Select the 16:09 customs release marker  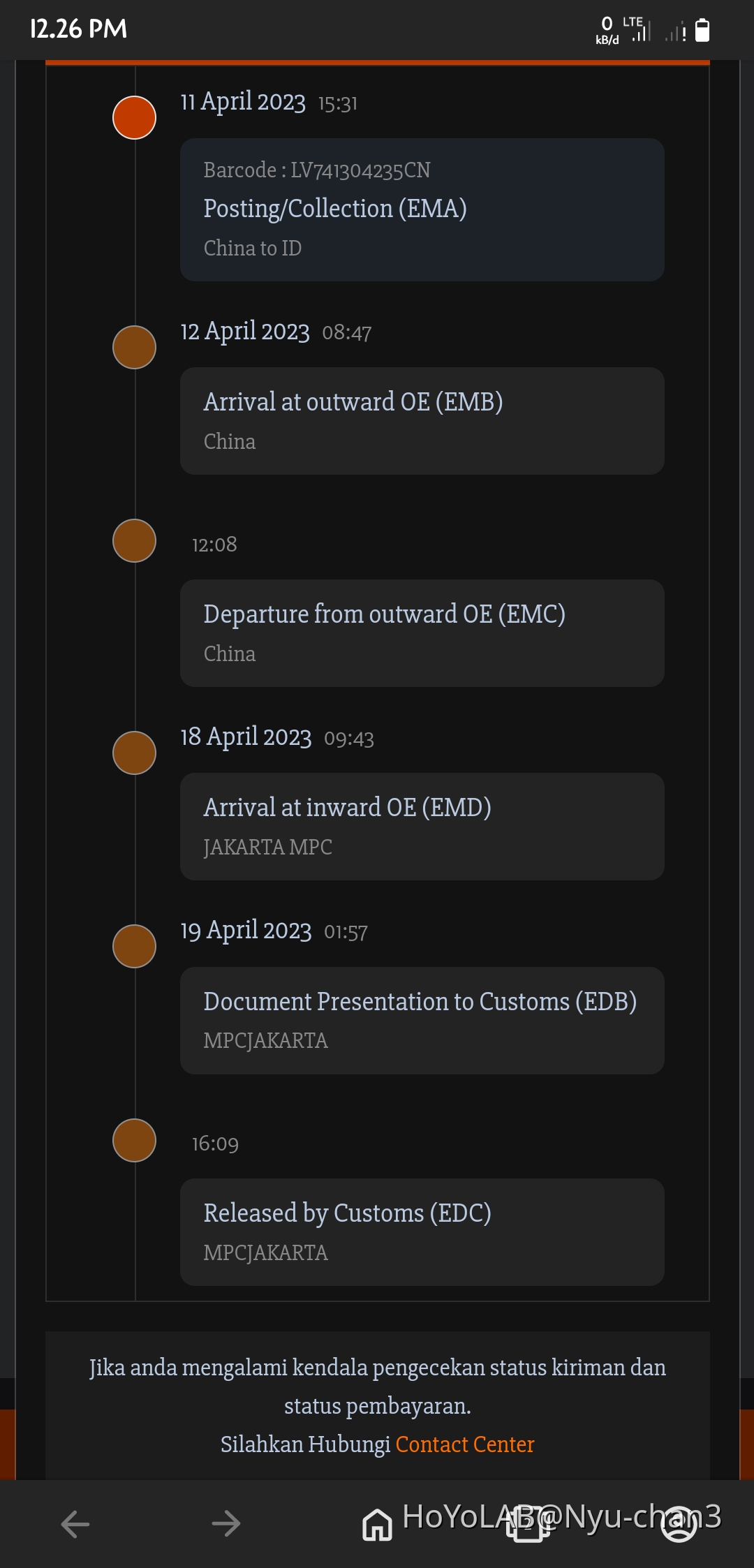[x=134, y=1140]
